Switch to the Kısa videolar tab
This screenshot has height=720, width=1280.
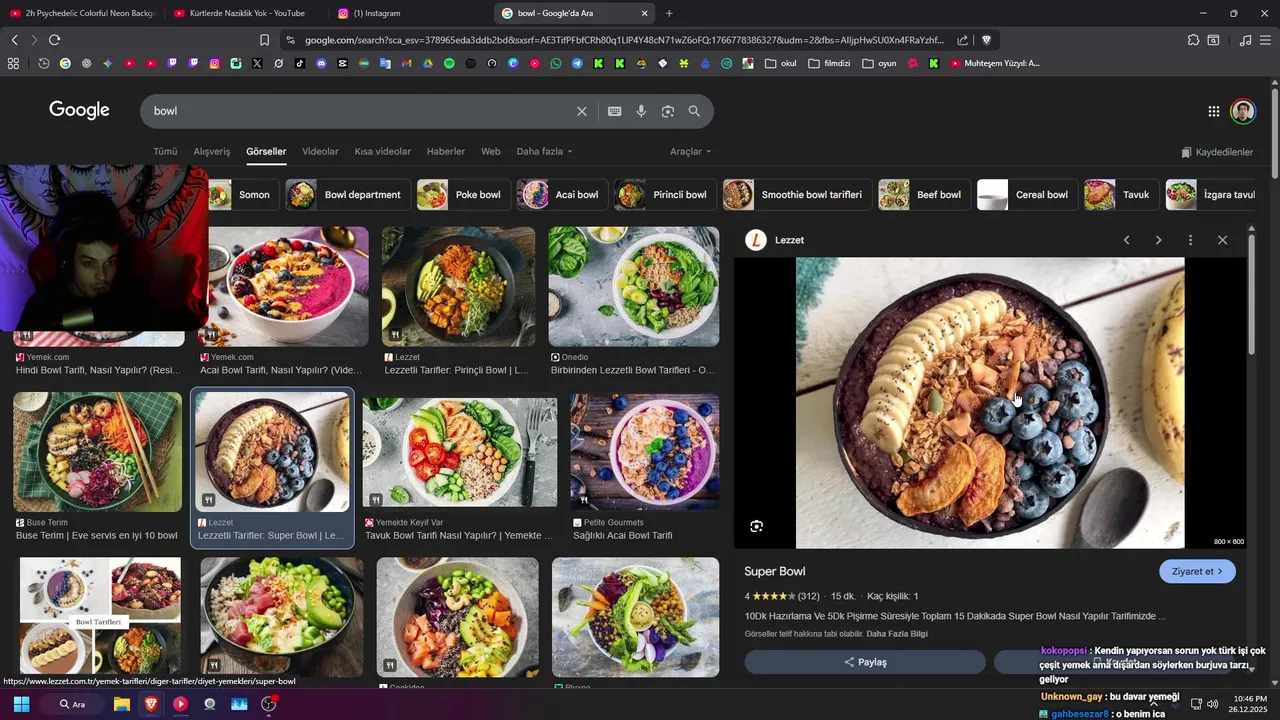coord(382,151)
